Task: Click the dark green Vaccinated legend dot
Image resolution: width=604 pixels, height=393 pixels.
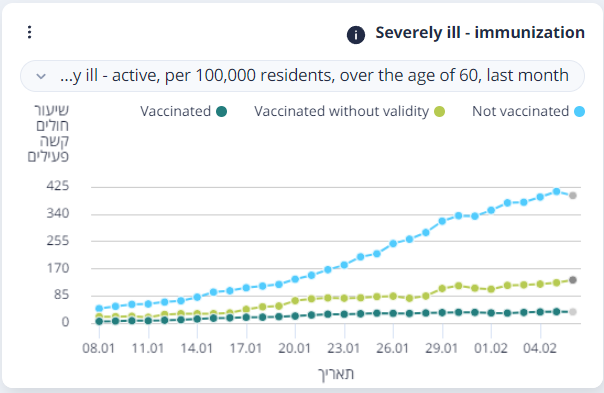Action: [x=221, y=112]
